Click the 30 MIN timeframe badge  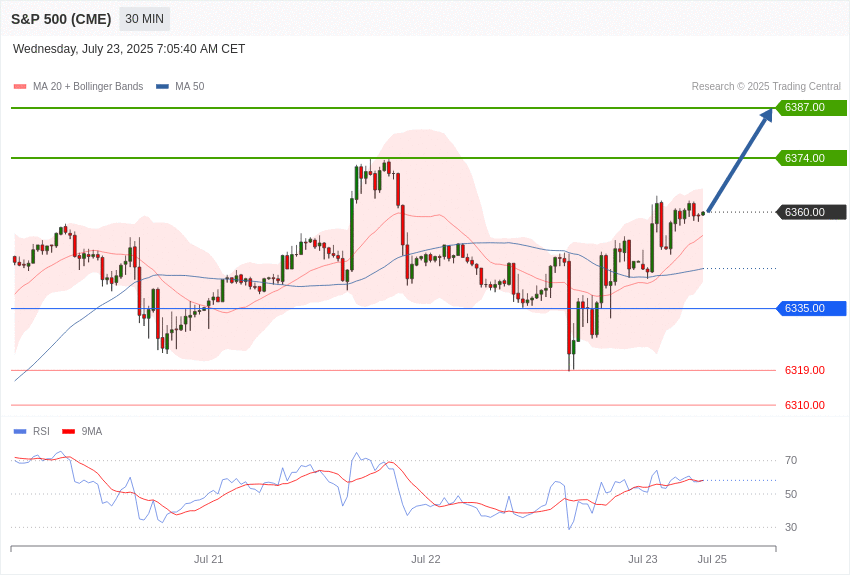tap(144, 19)
